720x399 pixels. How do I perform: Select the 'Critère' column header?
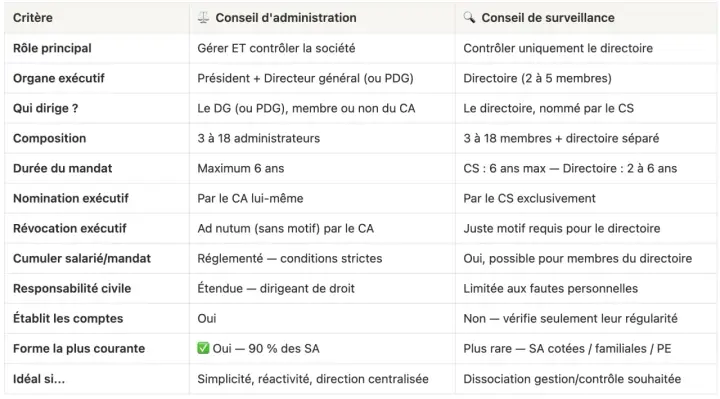click(x=33, y=18)
